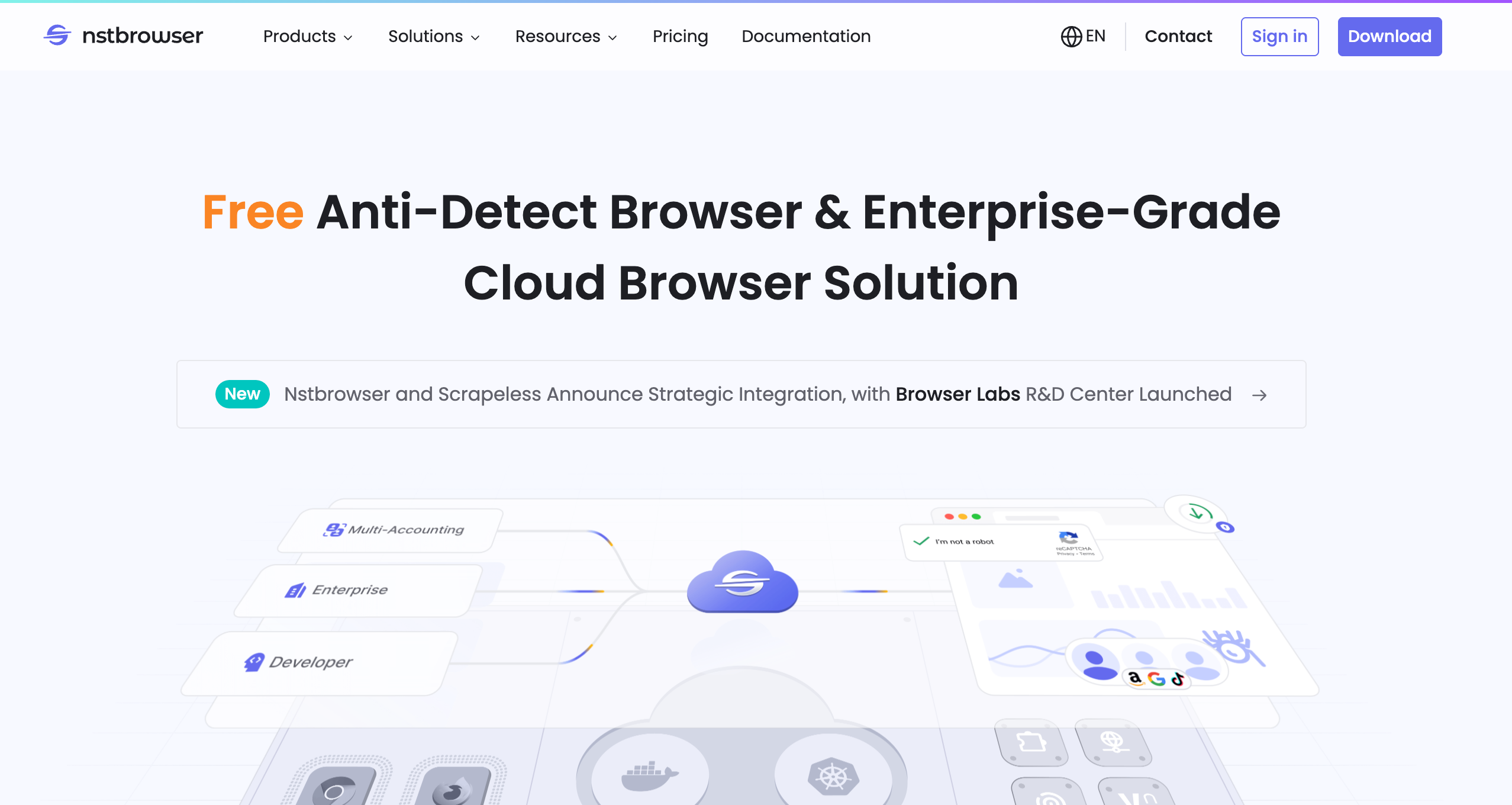Open the Documentation menu item
This screenshot has width=1512, height=805.
[x=806, y=37]
